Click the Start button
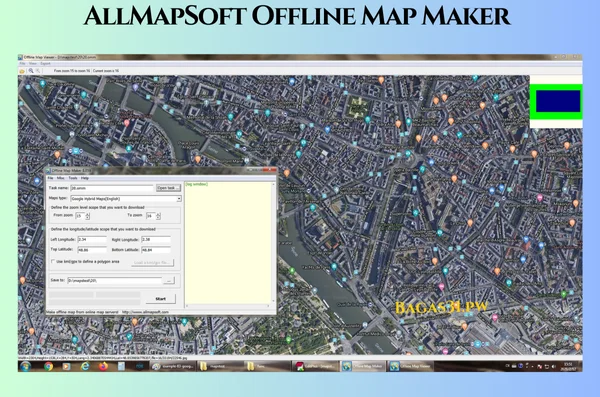Screen dimensions: 600x397 click(x=161, y=299)
